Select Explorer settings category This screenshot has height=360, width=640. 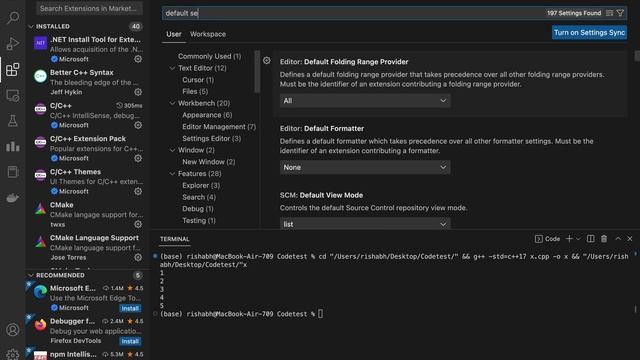click(x=201, y=185)
